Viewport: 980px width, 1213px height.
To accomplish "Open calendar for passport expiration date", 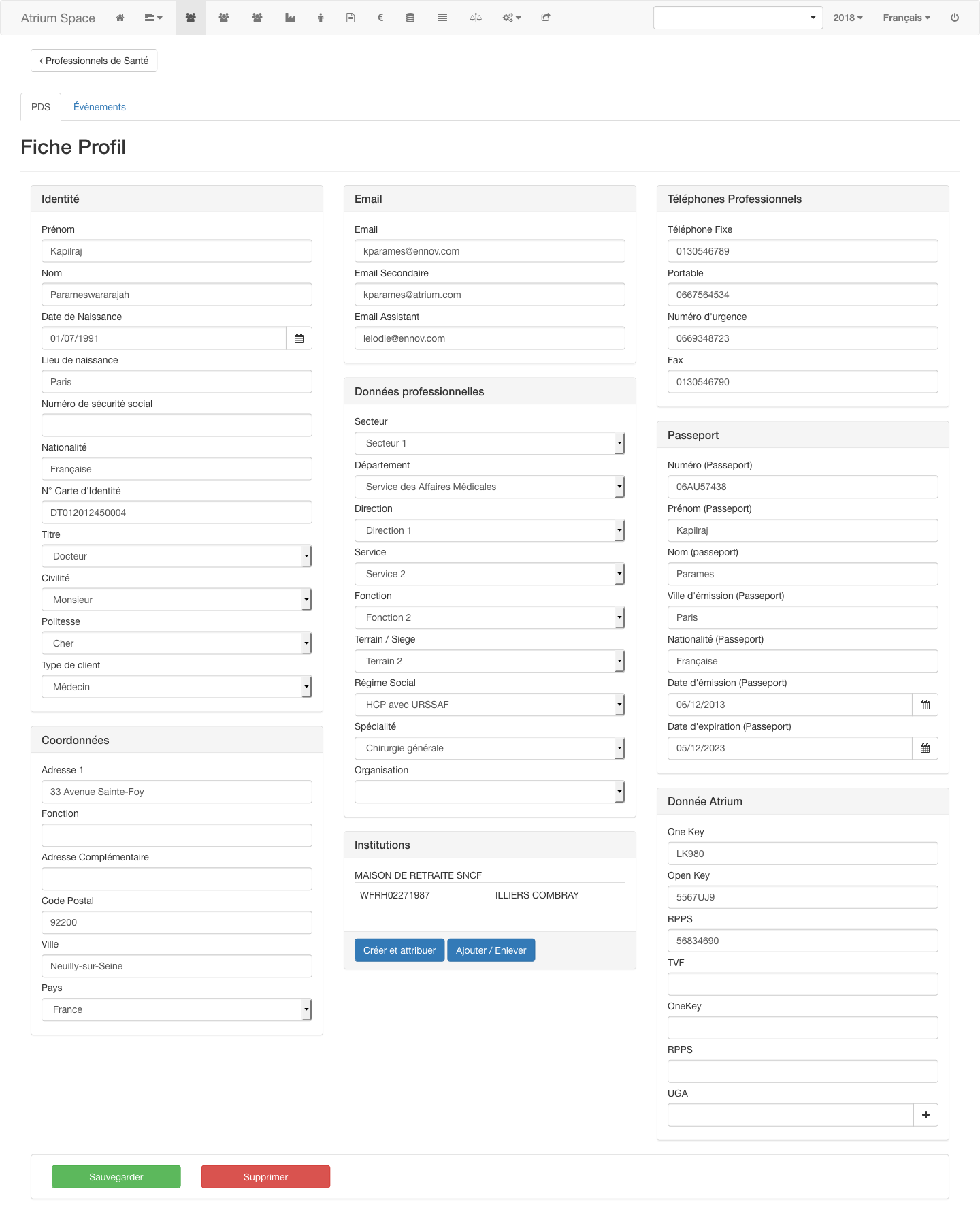I will pos(925,748).
